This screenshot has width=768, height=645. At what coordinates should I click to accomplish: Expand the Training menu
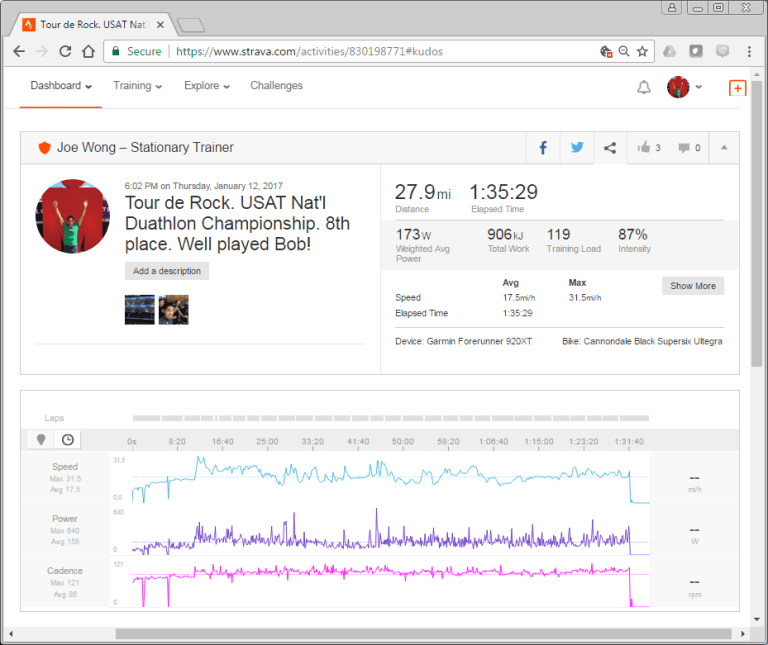pos(138,86)
